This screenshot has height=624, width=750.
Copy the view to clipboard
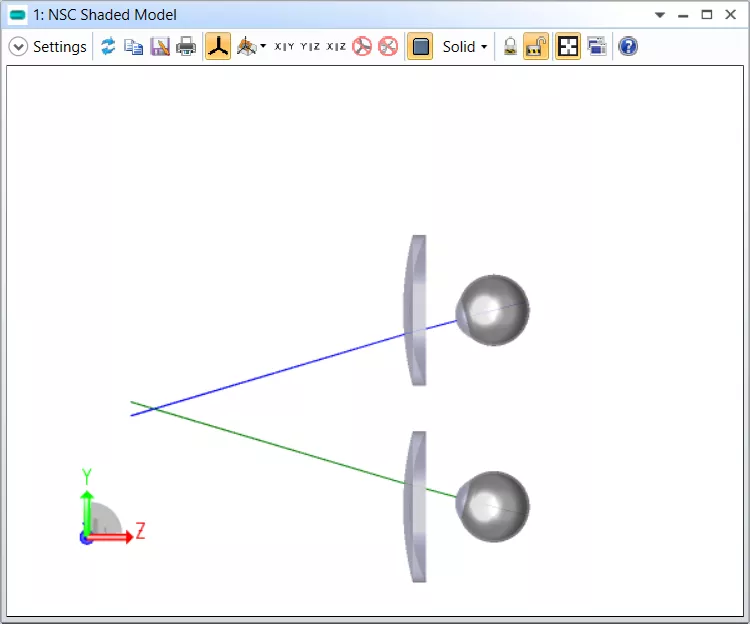point(133,47)
